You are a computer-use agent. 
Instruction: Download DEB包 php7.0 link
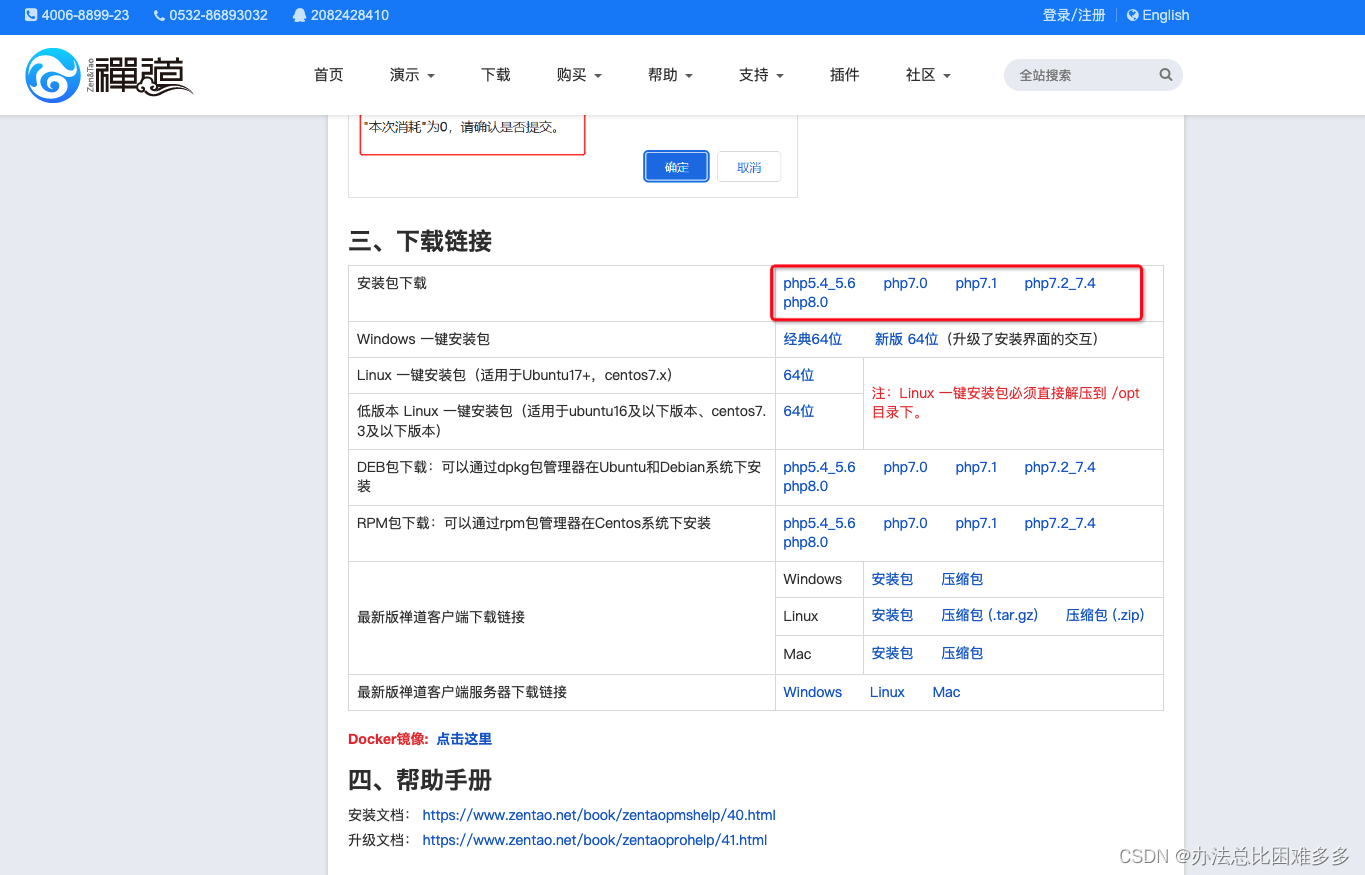tap(905, 467)
